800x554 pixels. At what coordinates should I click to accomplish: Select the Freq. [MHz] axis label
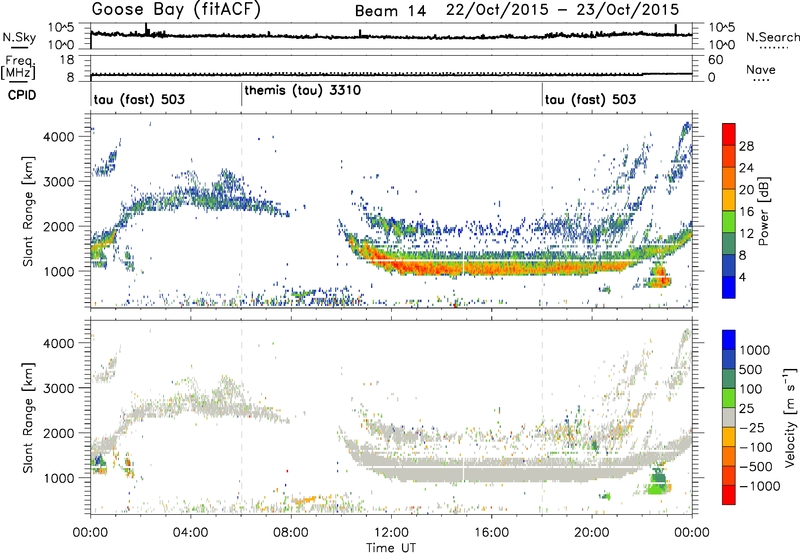(x=18, y=68)
